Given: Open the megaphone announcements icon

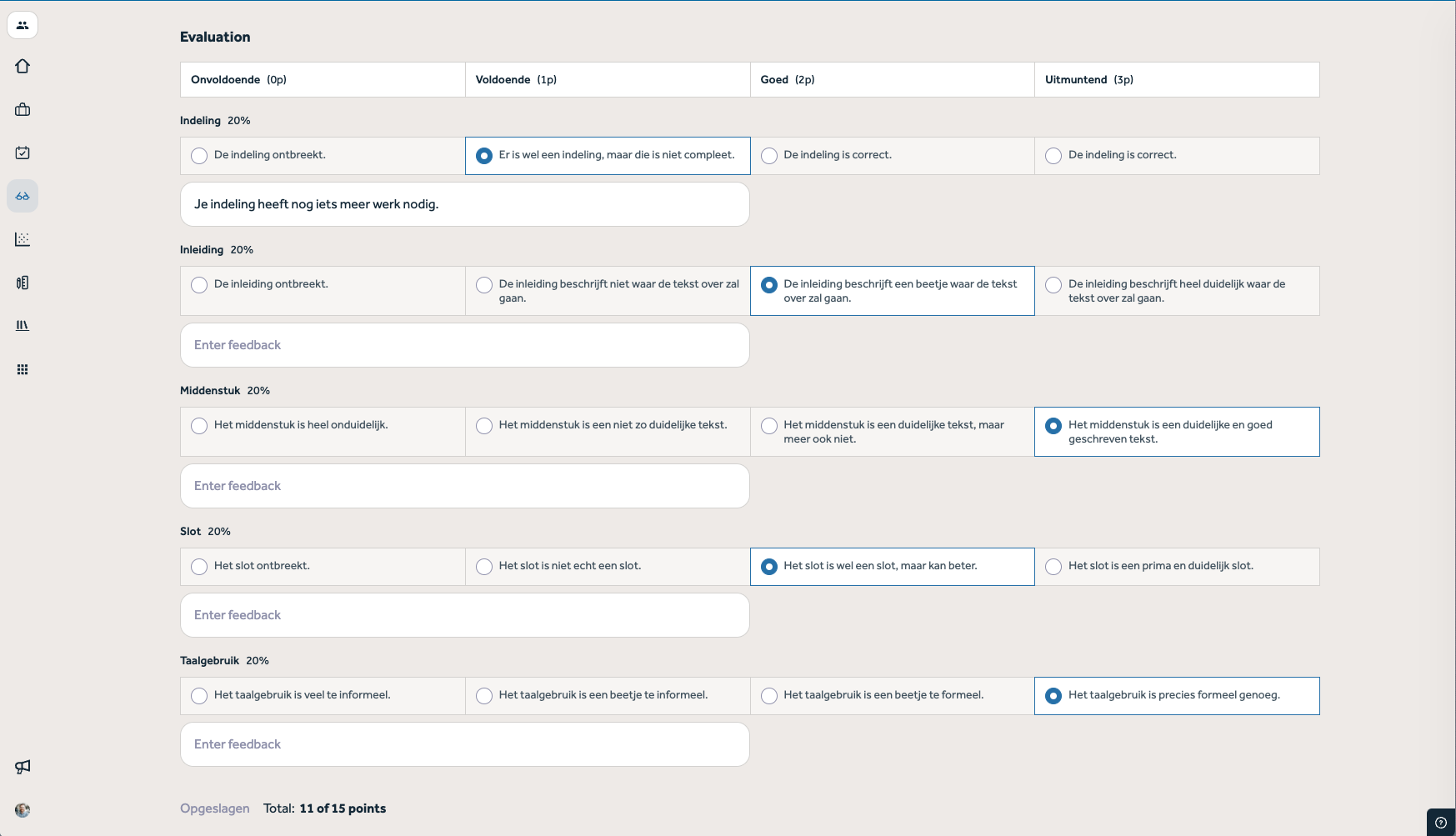Looking at the screenshot, I should tap(23, 767).
